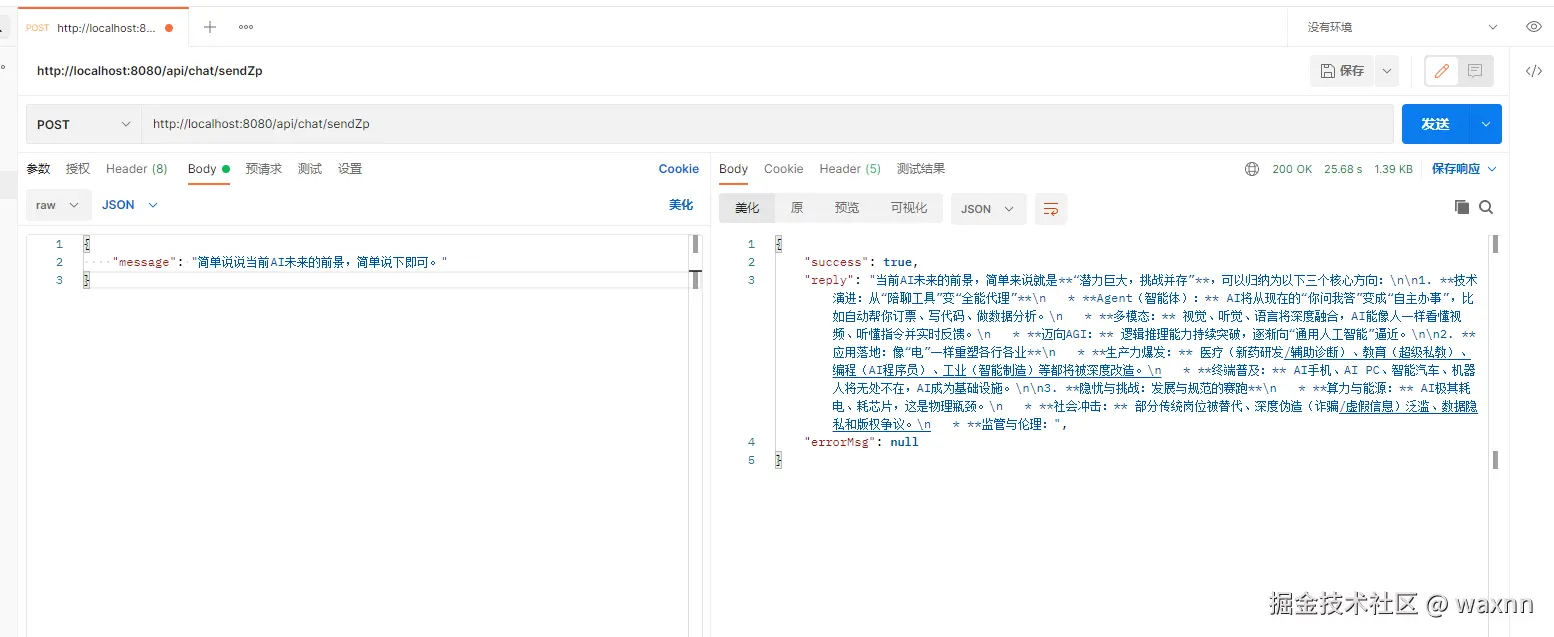The width and height of the screenshot is (1554, 637).
Task: Open the environment quick look eye icon
Action: [x=1534, y=27]
